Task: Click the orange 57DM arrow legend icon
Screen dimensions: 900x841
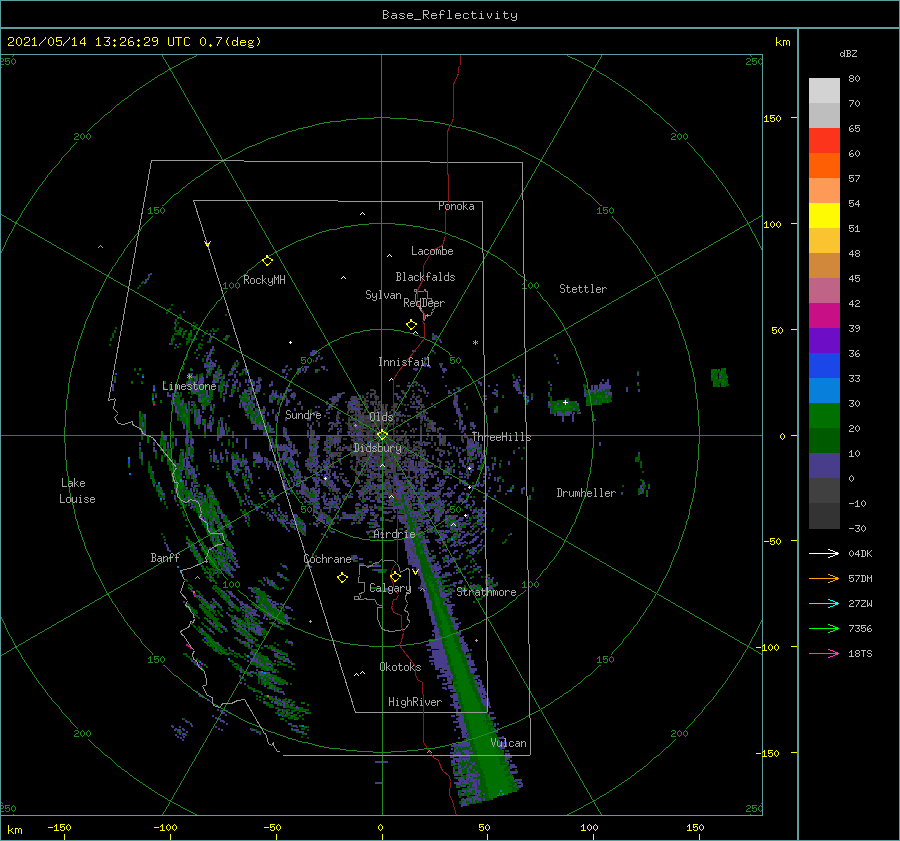Action: click(x=824, y=579)
